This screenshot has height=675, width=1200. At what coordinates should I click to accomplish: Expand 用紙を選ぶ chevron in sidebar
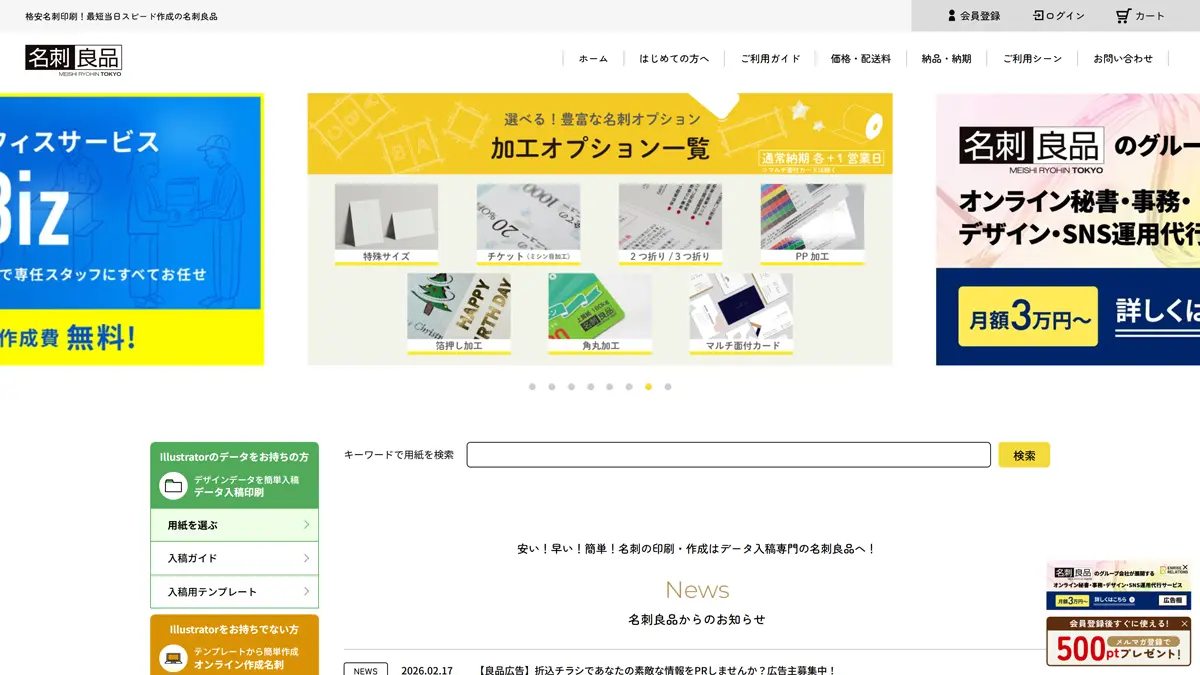[306, 525]
